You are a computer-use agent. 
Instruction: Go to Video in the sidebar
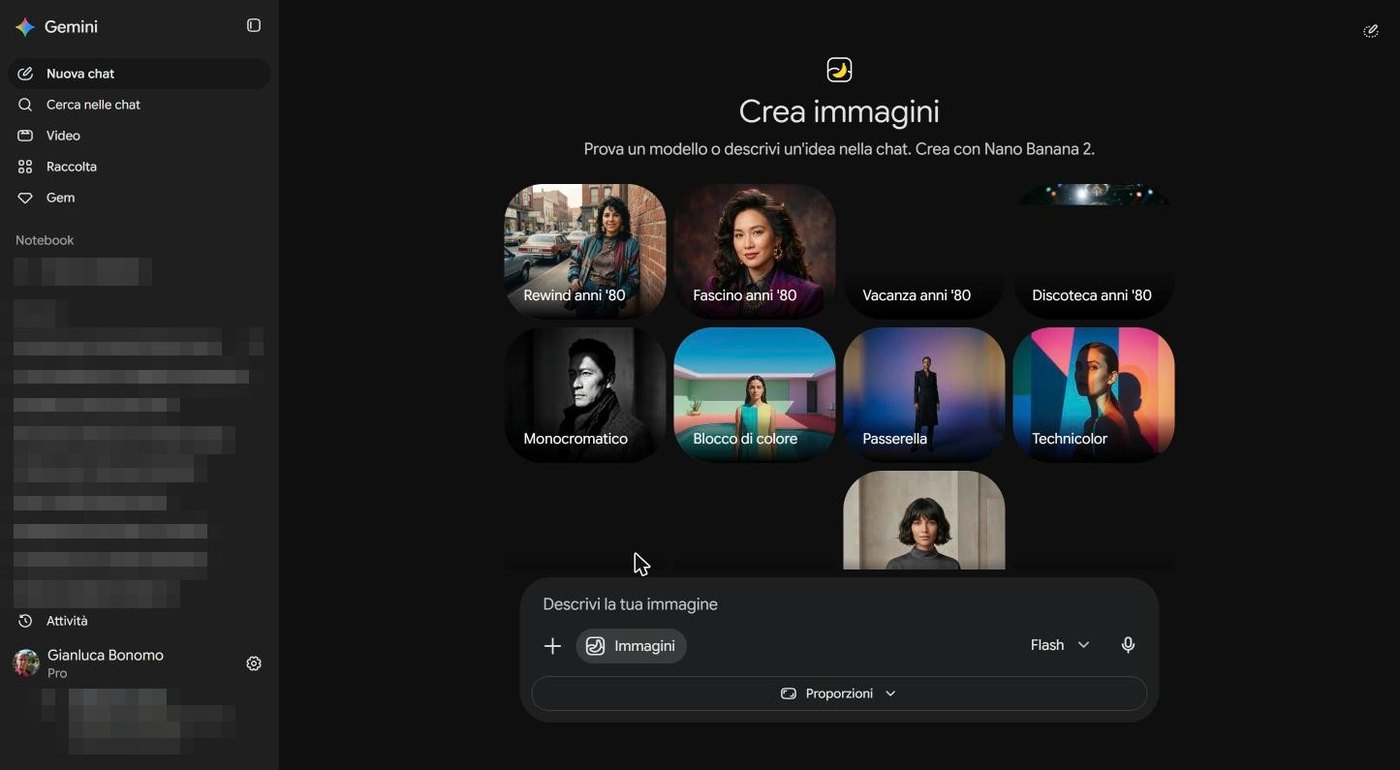click(139, 136)
